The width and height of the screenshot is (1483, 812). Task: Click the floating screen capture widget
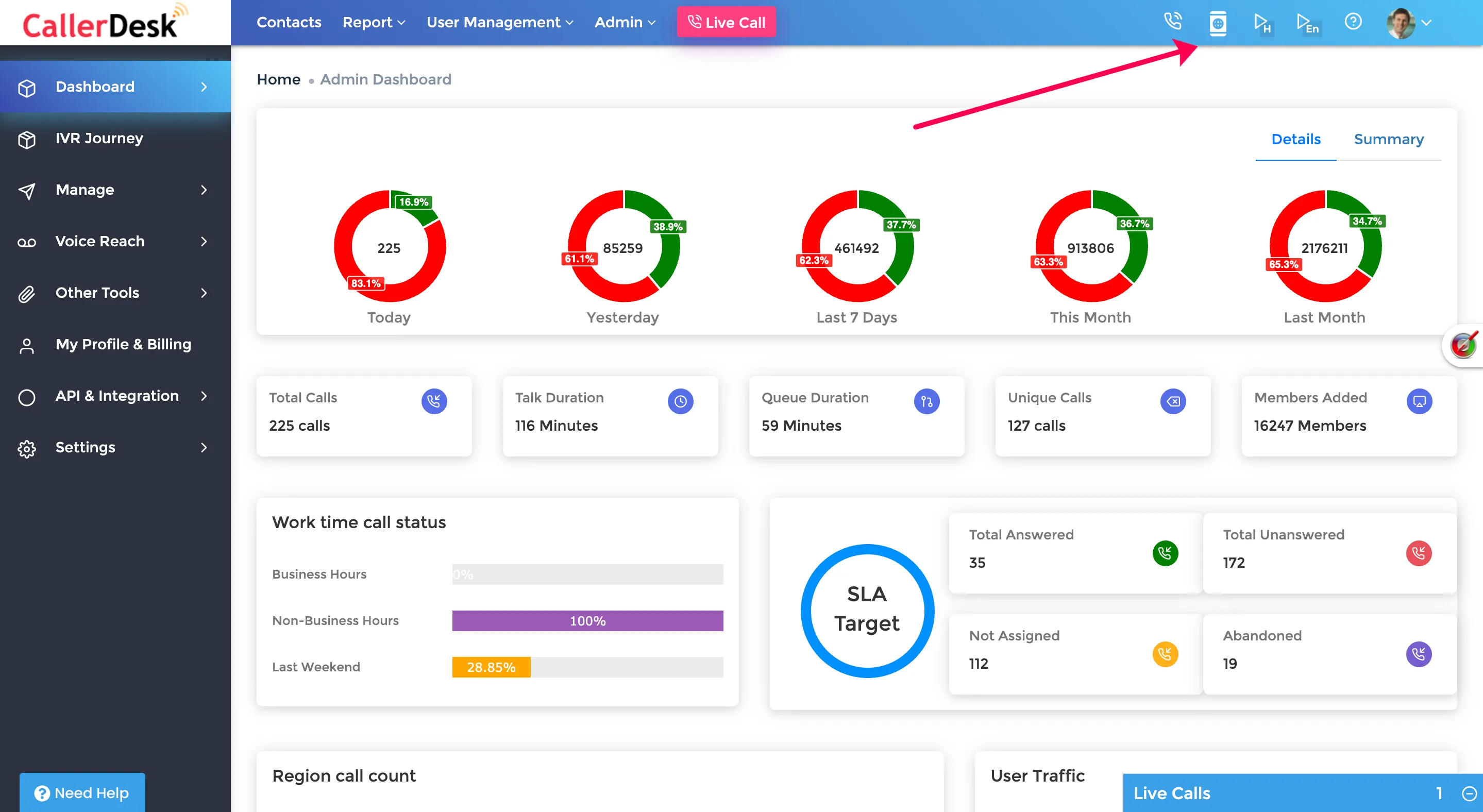coord(1463,345)
